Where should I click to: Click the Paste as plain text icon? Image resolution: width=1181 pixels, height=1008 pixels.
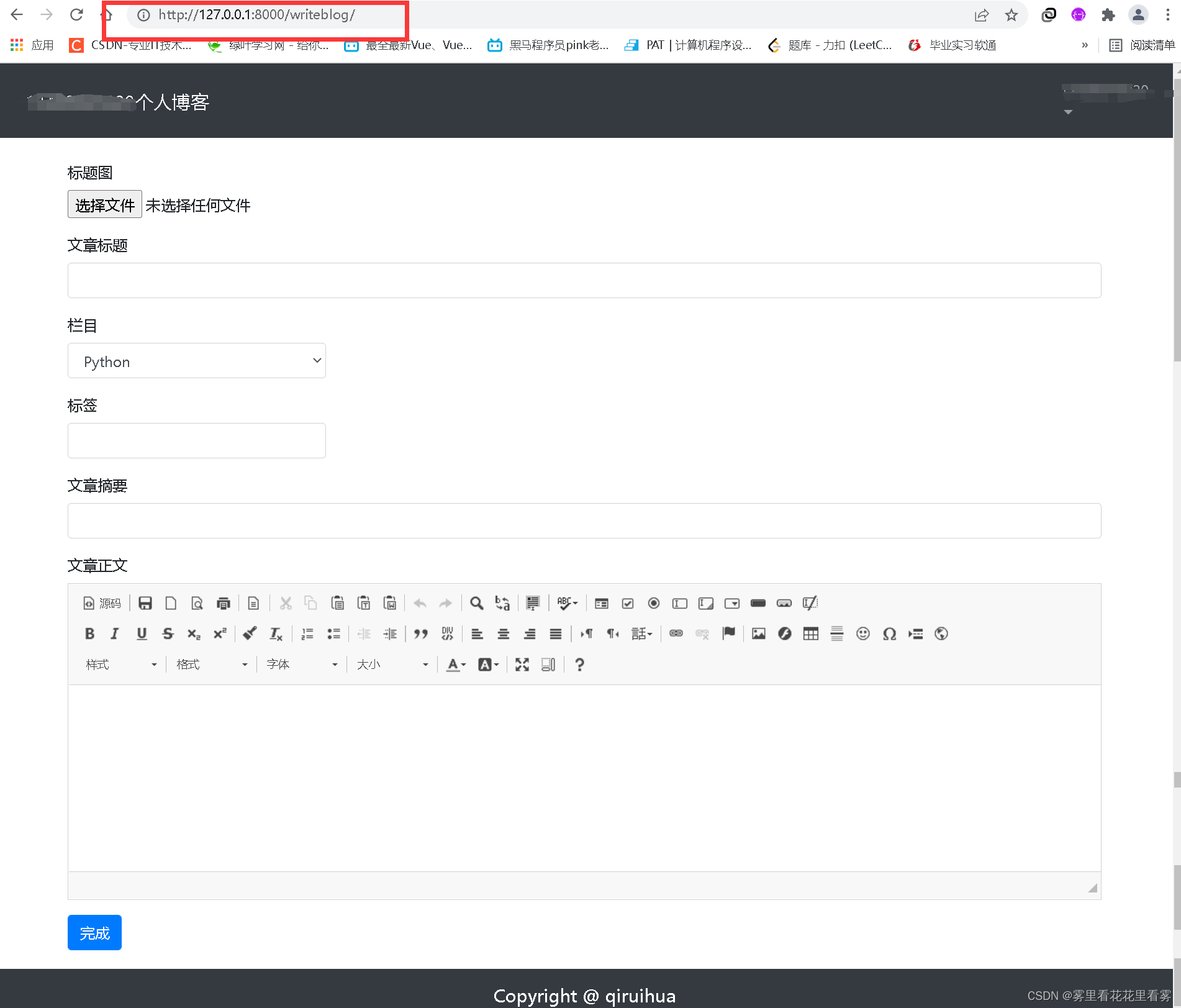[364, 603]
